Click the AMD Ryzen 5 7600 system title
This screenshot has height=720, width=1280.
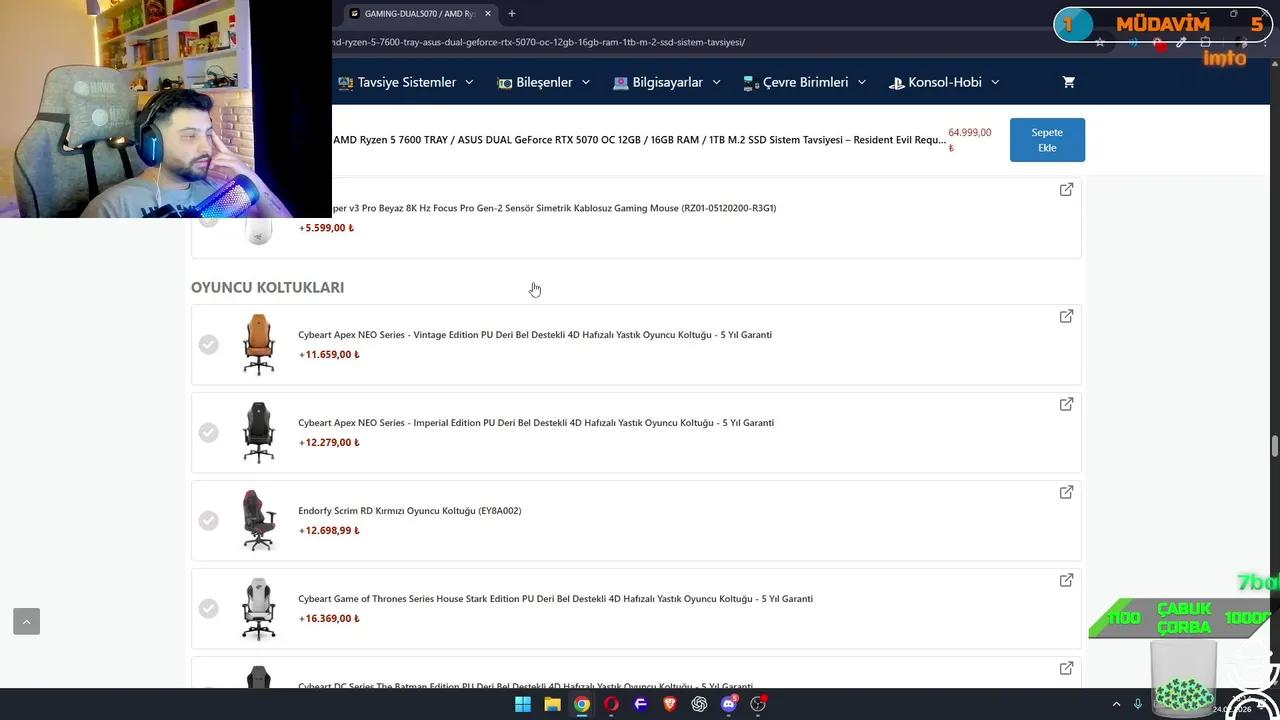[639, 140]
